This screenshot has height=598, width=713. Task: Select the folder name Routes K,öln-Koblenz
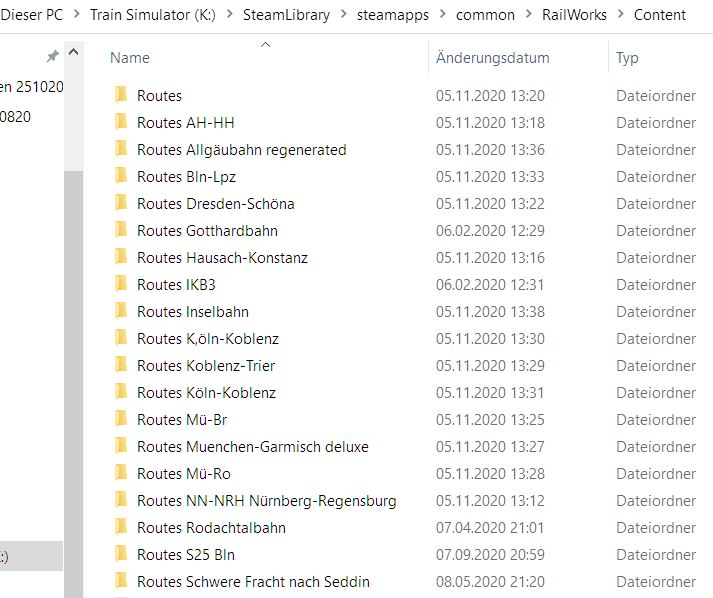[208, 338]
